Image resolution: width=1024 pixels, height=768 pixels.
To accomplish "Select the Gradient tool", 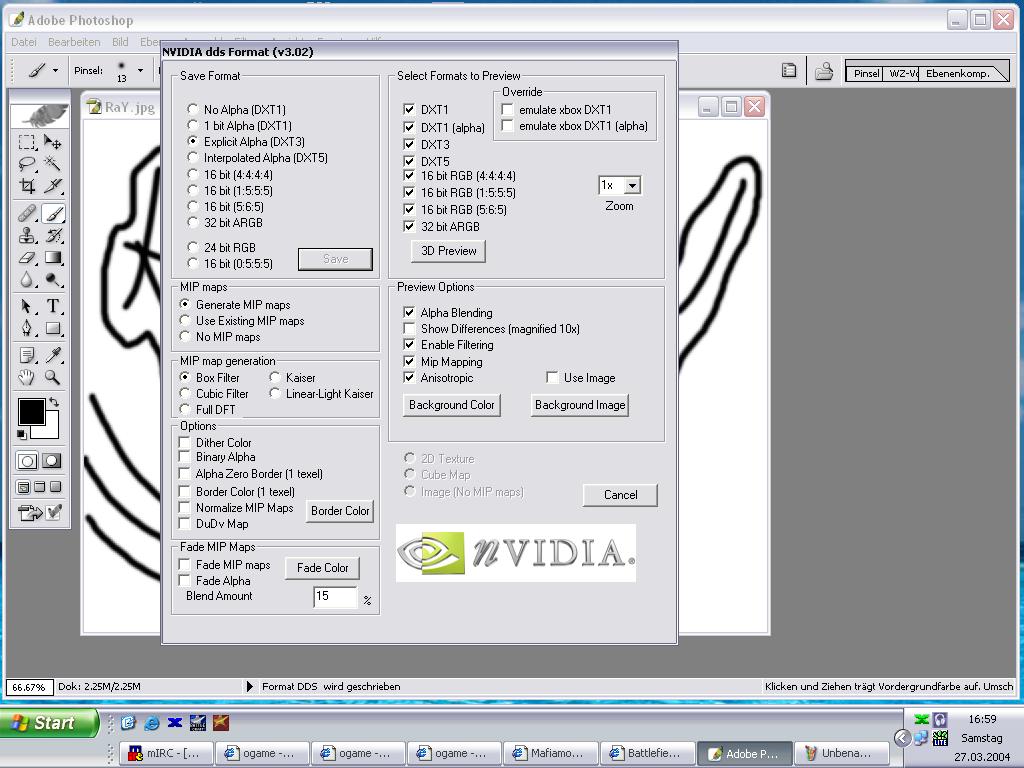I will (53, 257).
